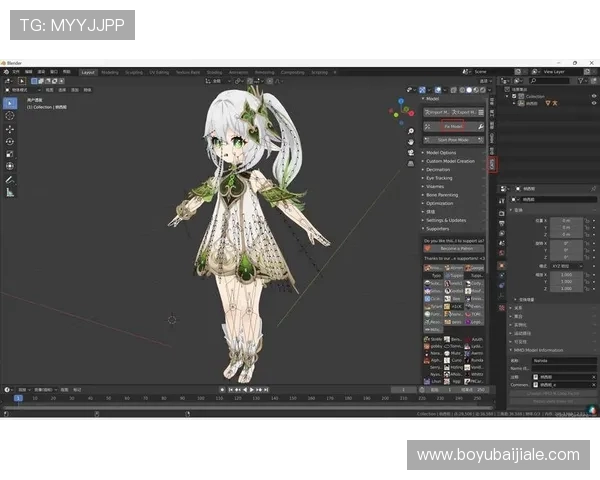Open the UV Editing workspace tab
The image size is (600, 480).
coord(160,72)
